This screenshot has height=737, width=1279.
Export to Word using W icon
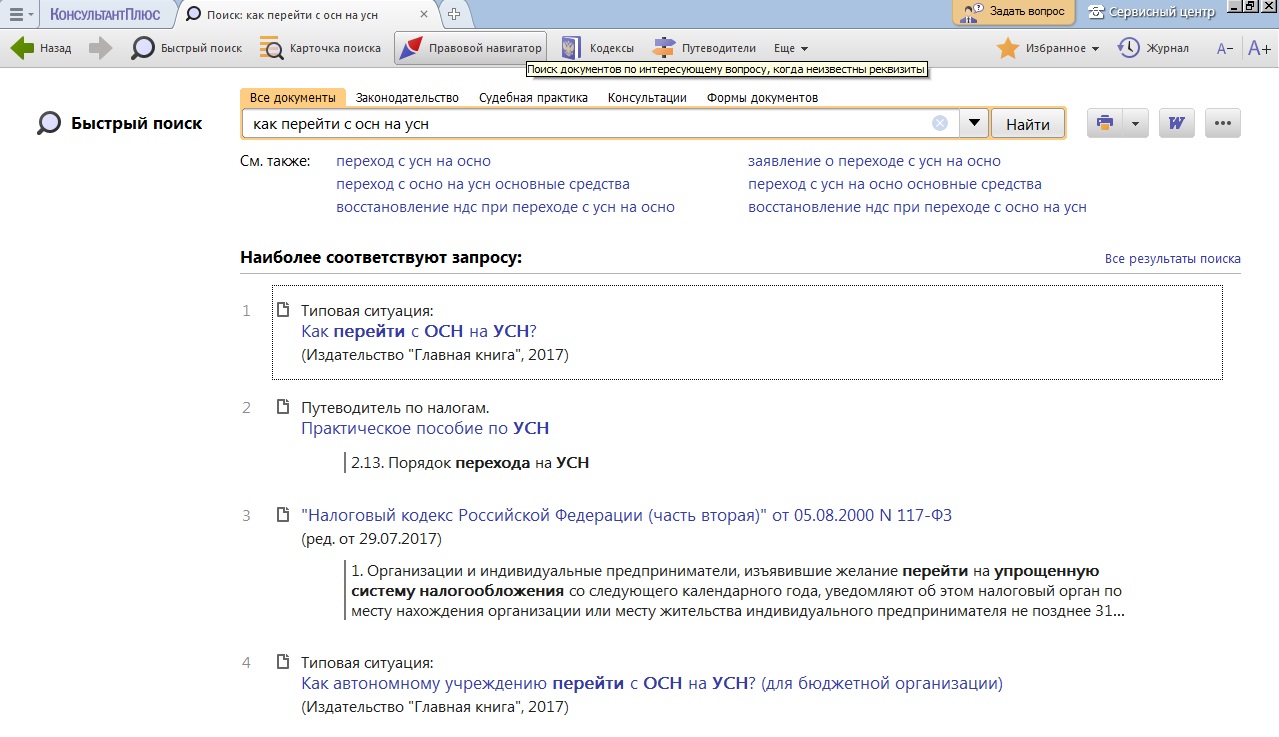[x=1177, y=123]
